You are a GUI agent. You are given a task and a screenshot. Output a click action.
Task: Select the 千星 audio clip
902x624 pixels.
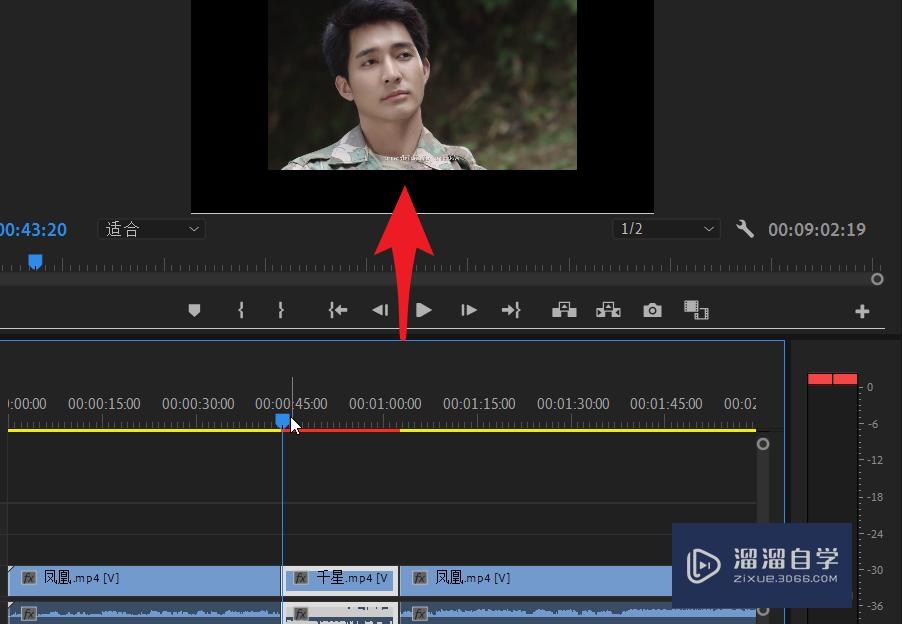(340, 613)
